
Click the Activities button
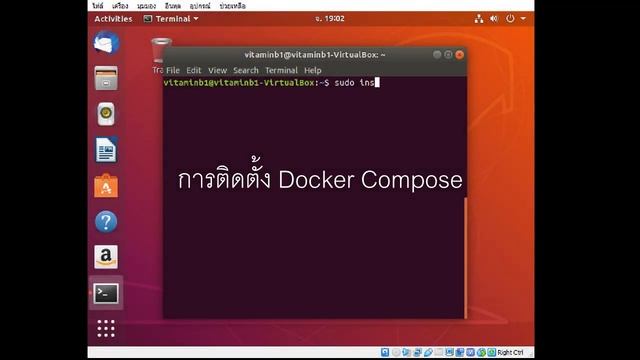(x=113, y=19)
